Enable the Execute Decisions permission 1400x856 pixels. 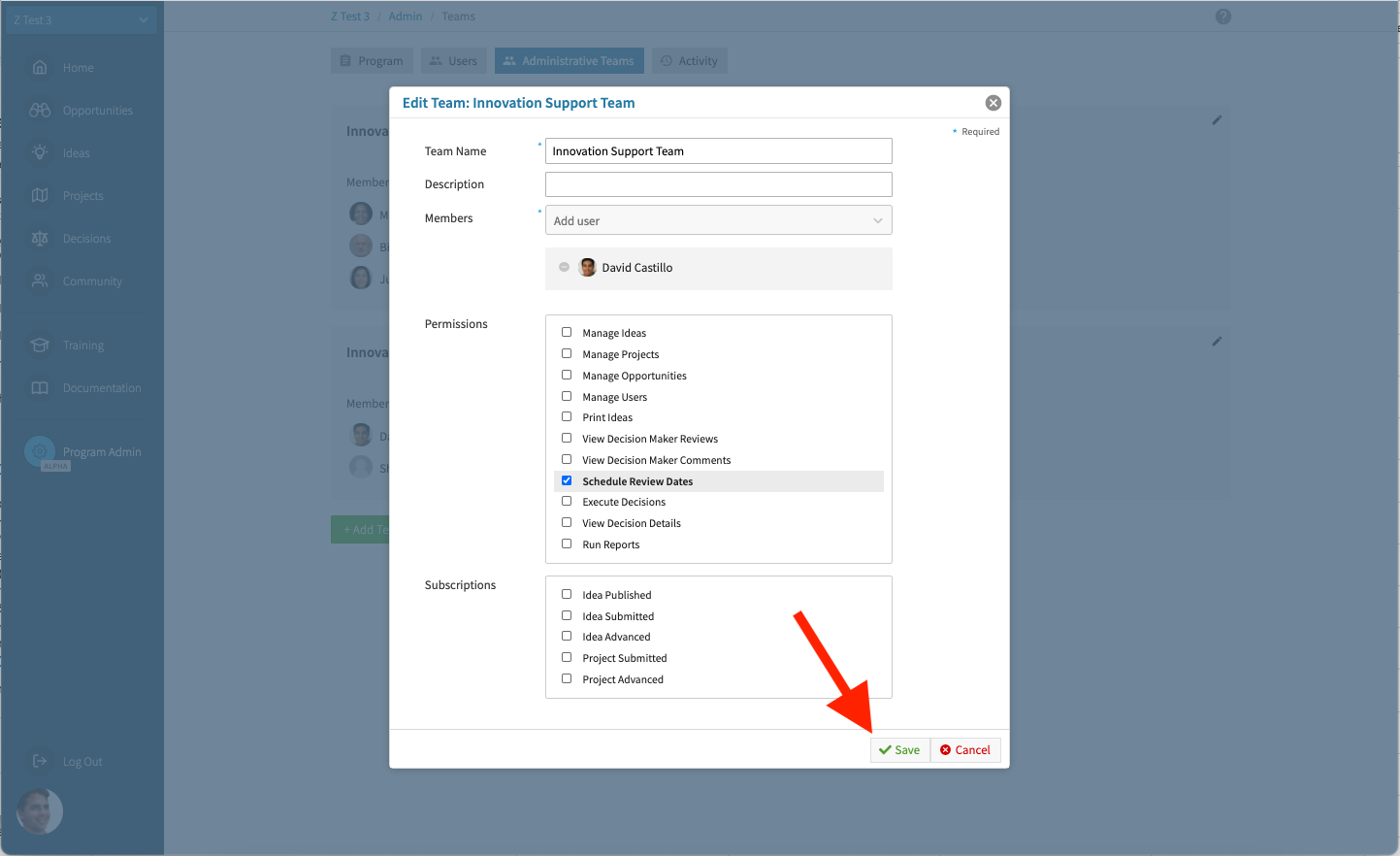[x=567, y=501]
